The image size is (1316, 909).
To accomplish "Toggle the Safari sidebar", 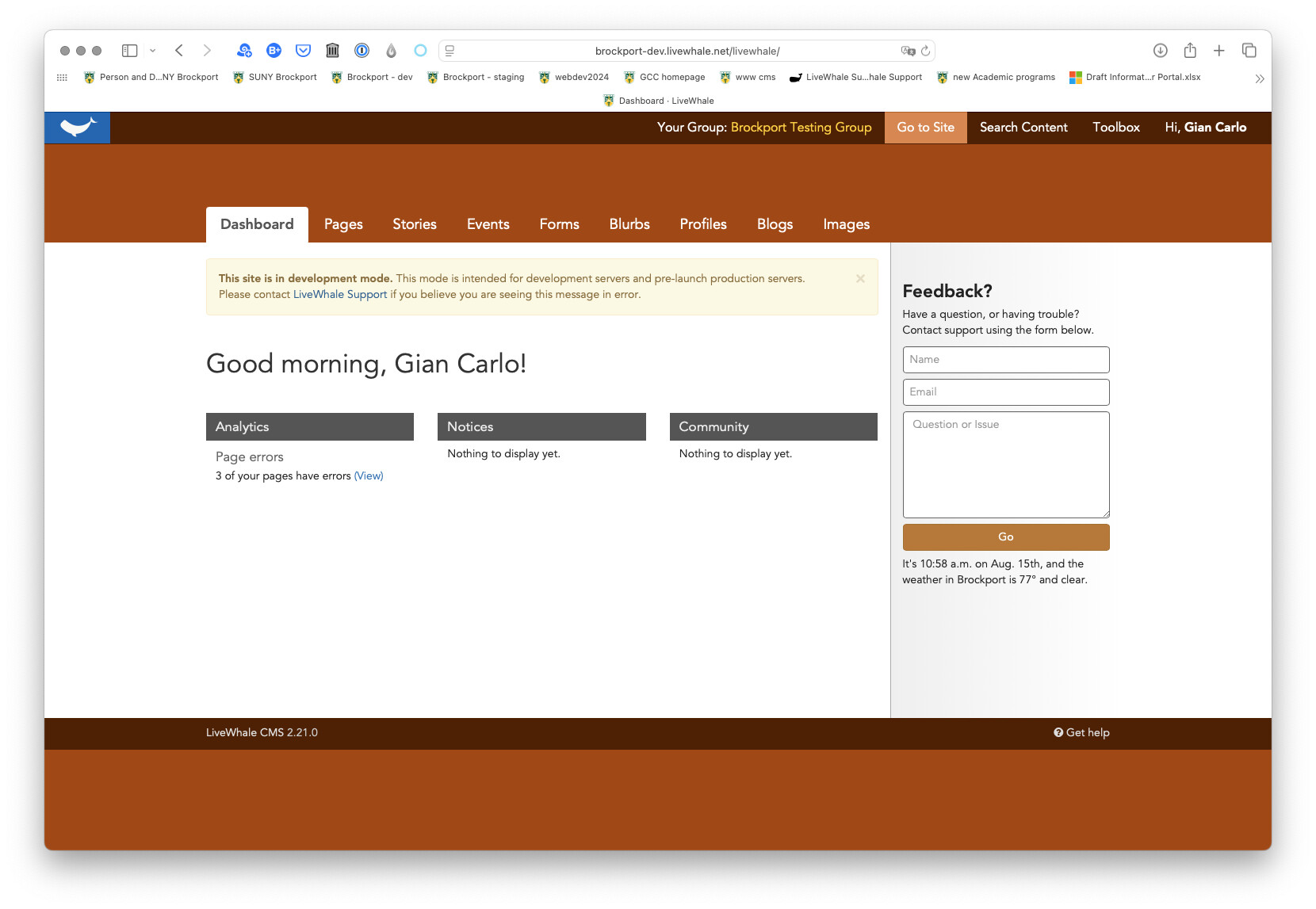I will pos(129,51).
